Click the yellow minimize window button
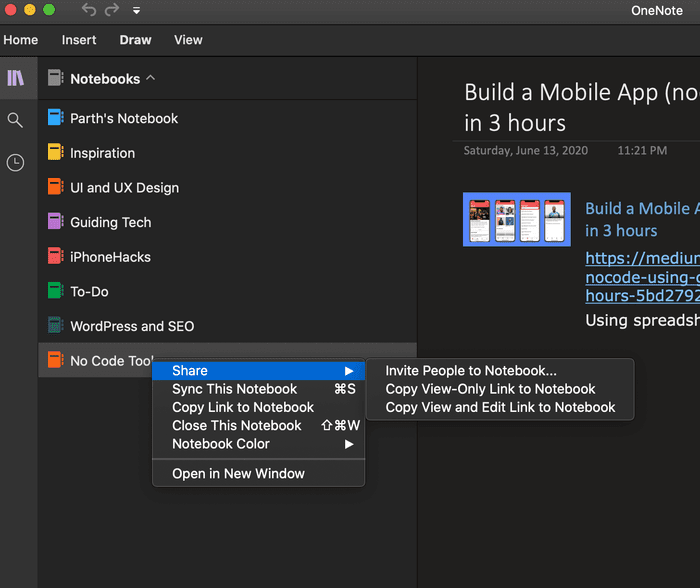 pos(30,9)
